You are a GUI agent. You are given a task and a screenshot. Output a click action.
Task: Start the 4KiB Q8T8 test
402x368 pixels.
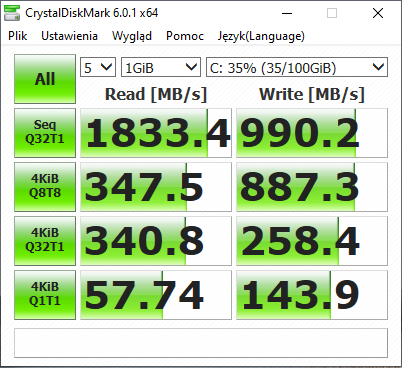pyautogui.click(x=45, y=187)
